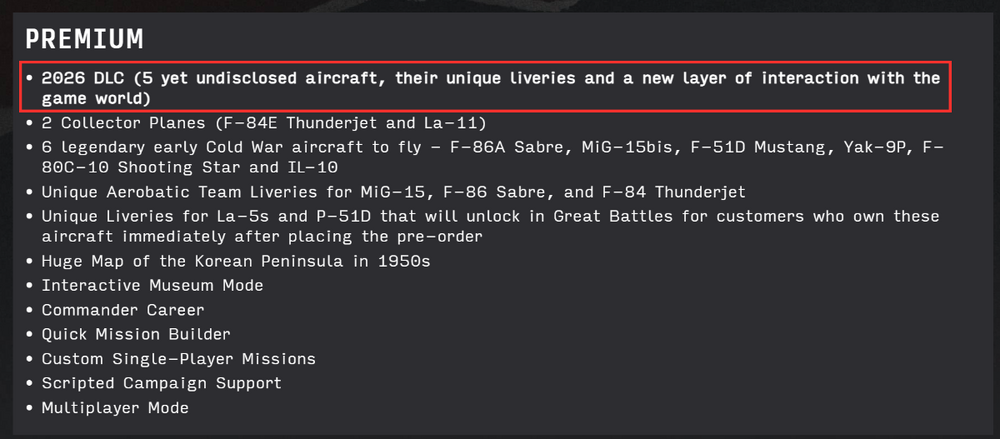
Task: Click the La-11 aircraft name
Action: point(459,123)
